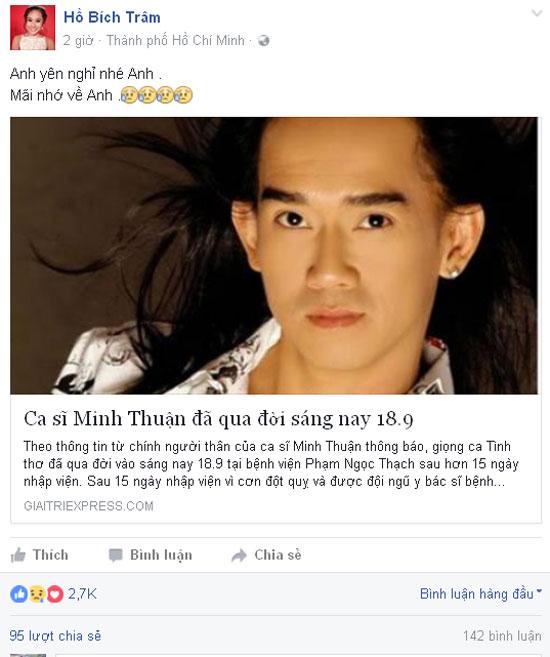Open the Hồ Bích Trâm profile name link
This screenshot has width=550, height=657.
[112, 17]
